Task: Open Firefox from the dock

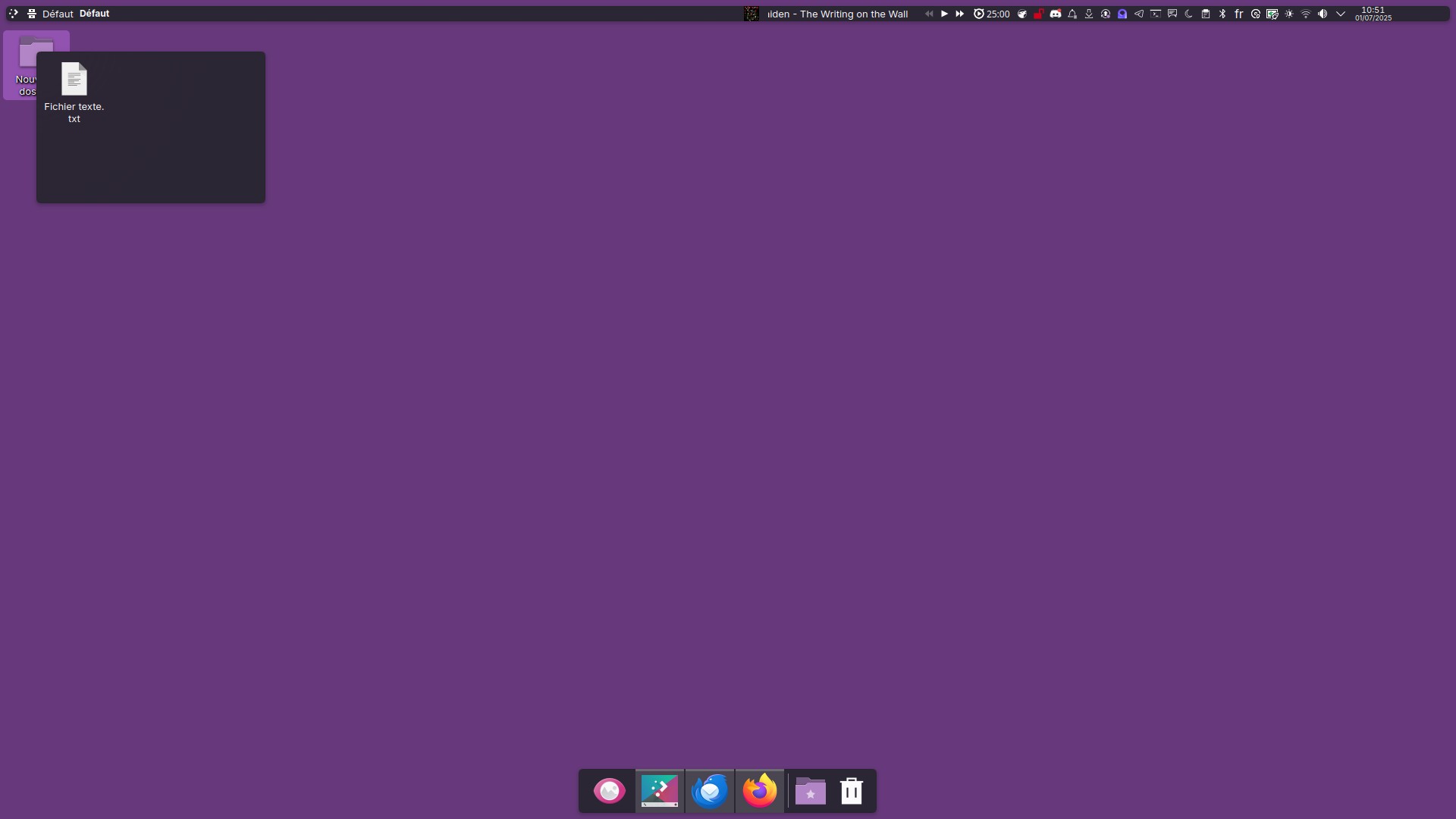Action: click(759, 791)
